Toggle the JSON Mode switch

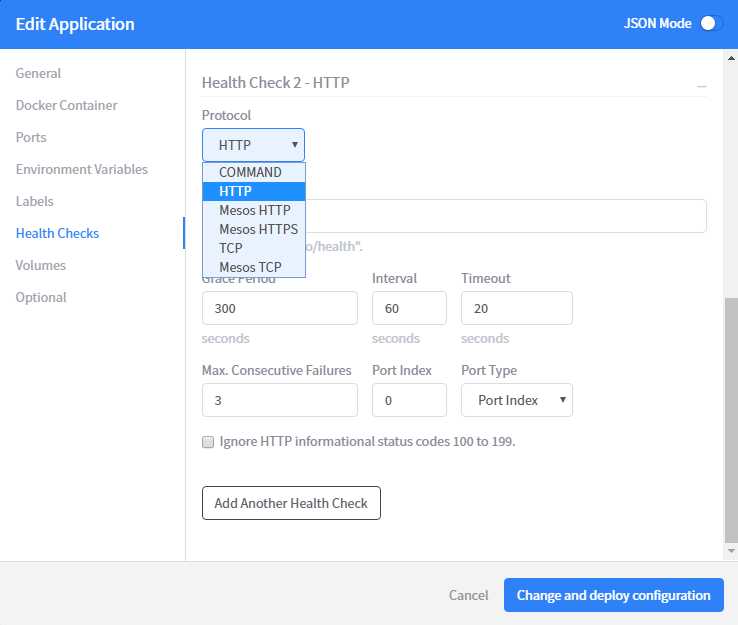(x=709, y=24)
